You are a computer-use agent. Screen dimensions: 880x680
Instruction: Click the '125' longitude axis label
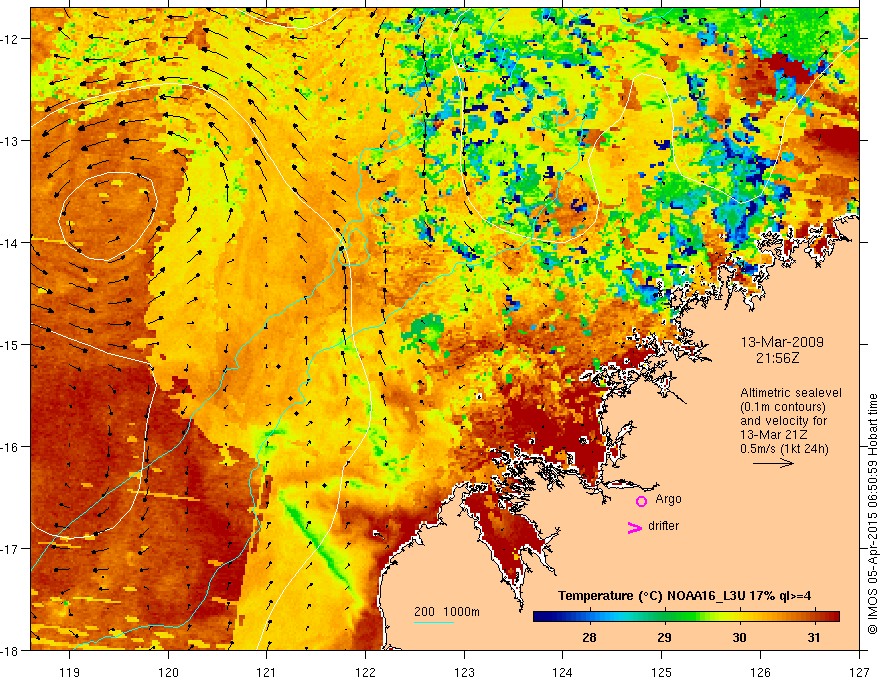(662, 673)
